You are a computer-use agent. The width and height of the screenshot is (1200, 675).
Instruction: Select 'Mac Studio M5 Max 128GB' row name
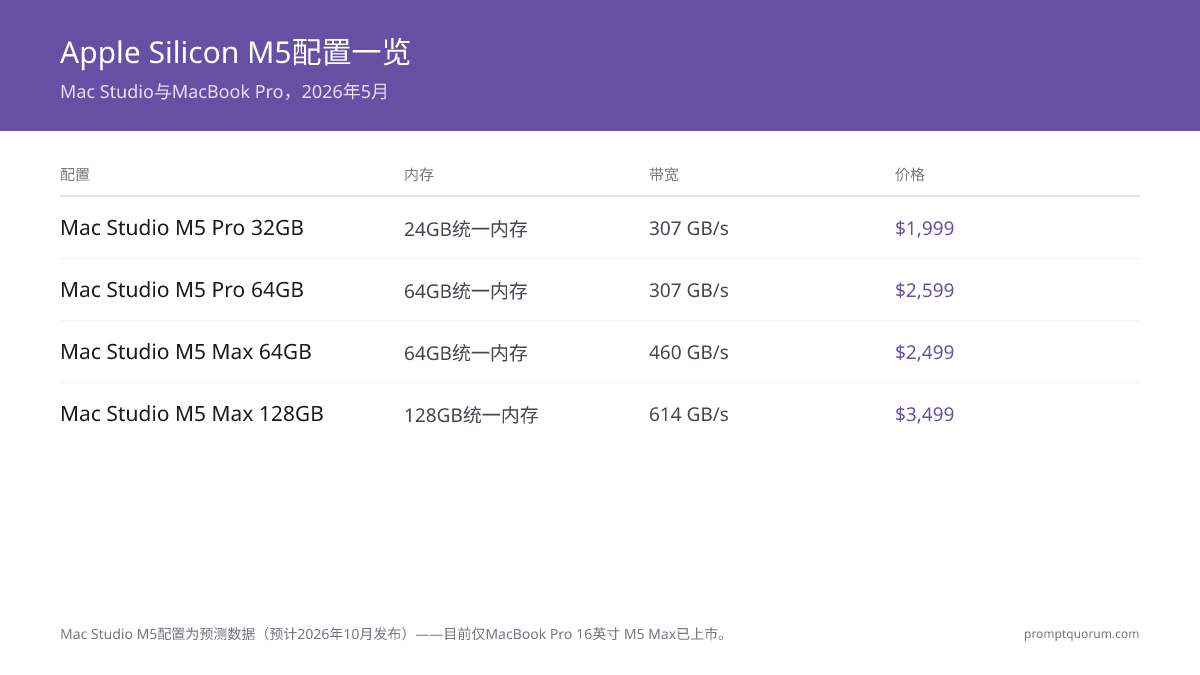(192, 414)
